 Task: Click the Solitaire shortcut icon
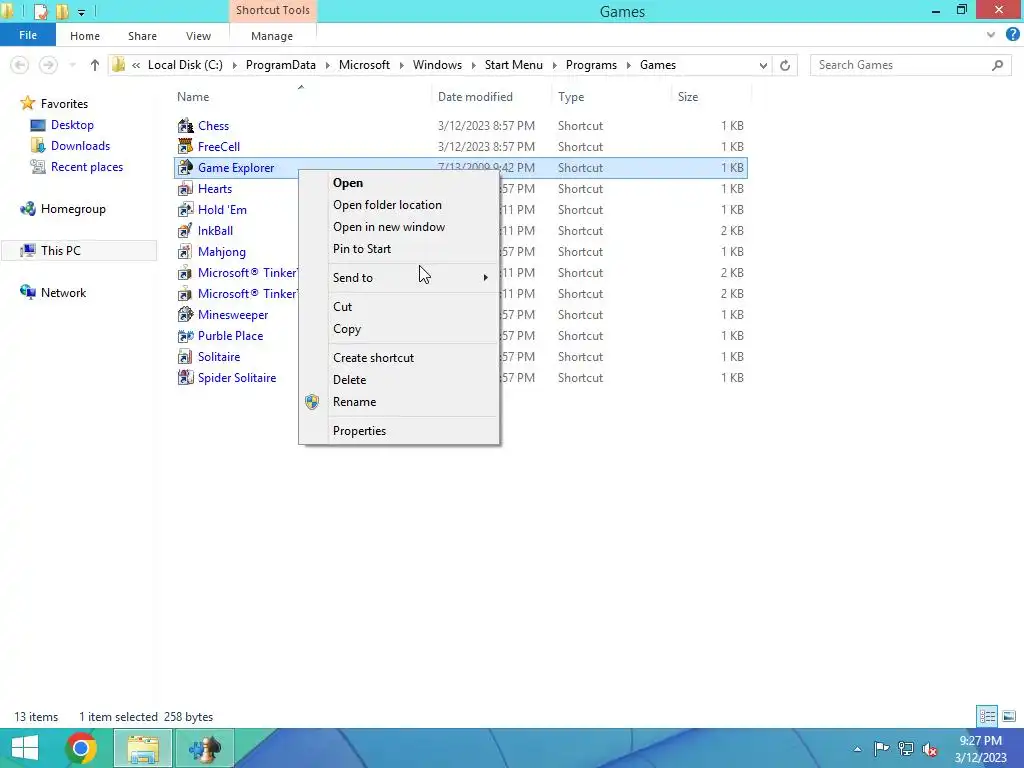pos(185,357)
